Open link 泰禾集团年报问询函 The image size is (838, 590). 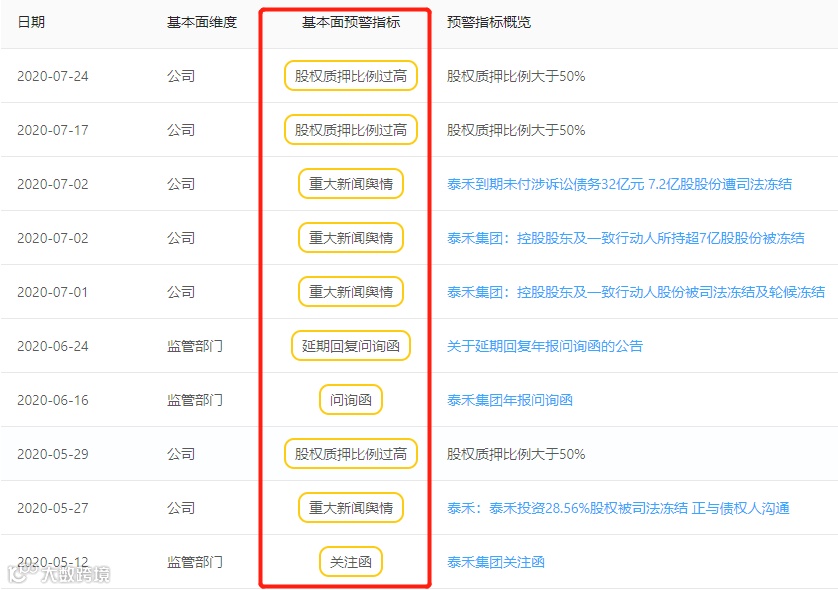[510, 400]
